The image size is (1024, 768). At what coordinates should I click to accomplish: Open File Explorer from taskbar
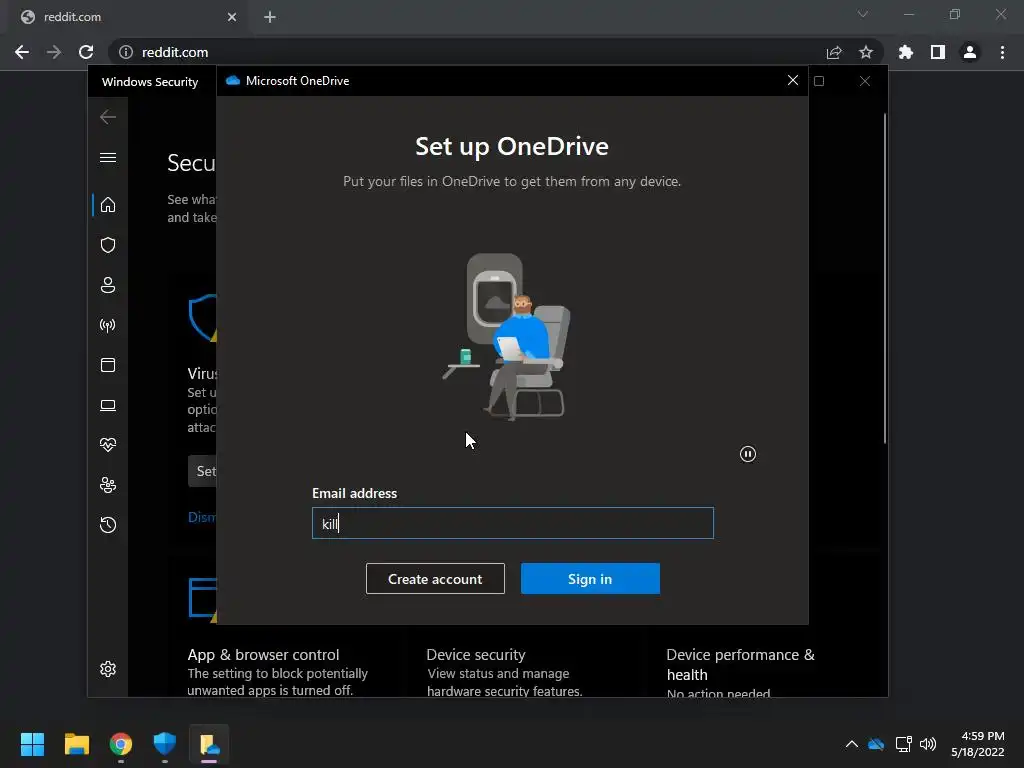[x=76, y=744]
